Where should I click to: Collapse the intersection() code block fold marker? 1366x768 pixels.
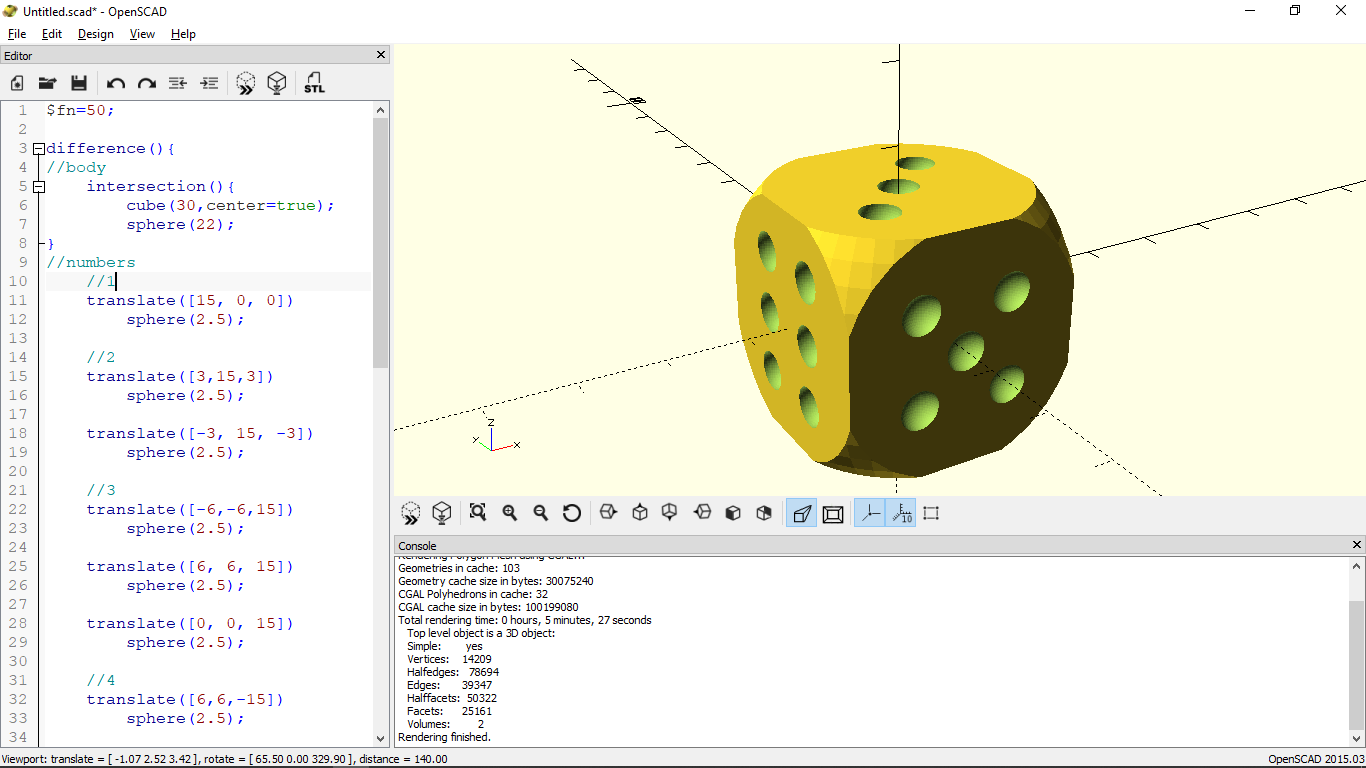39,187
